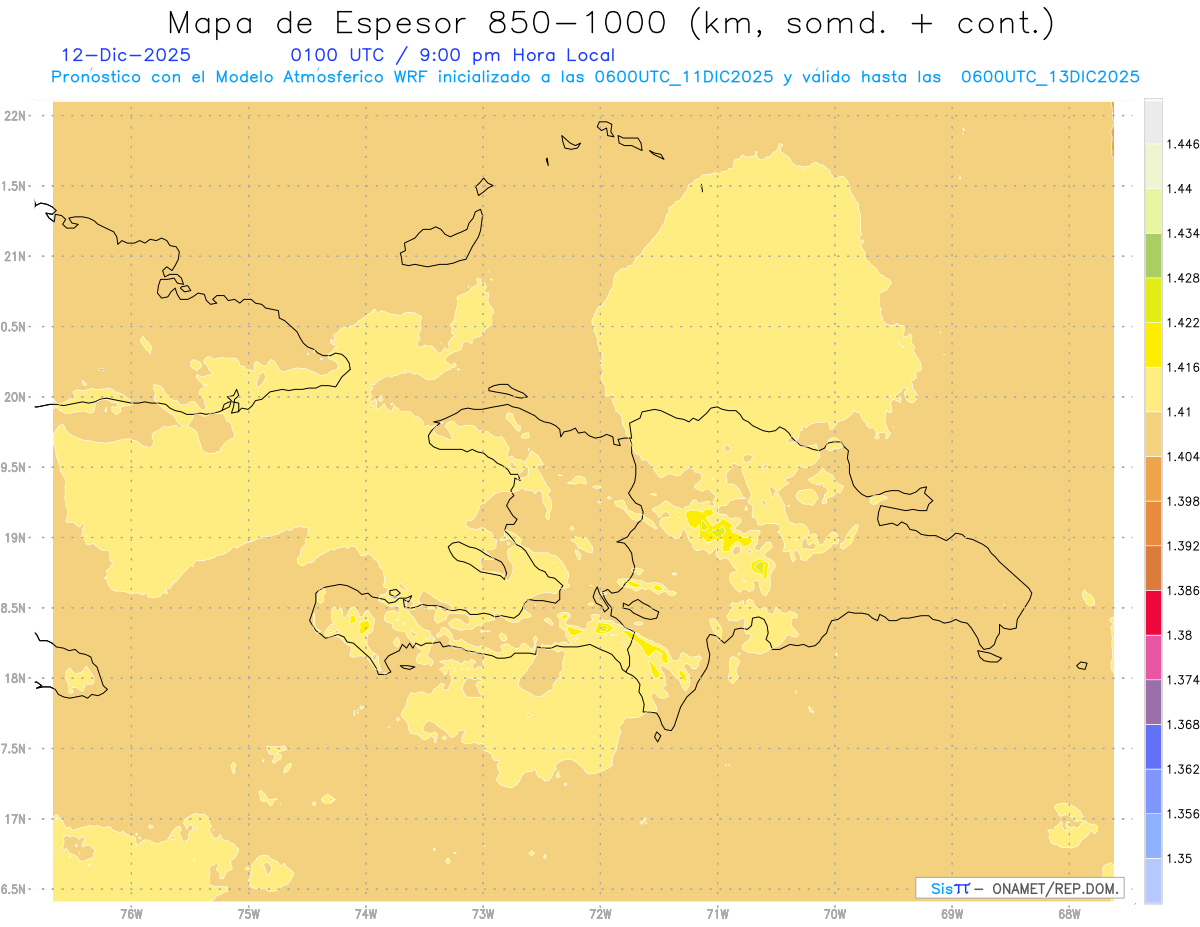Select the 1.368 legend value

[1185, 724]
